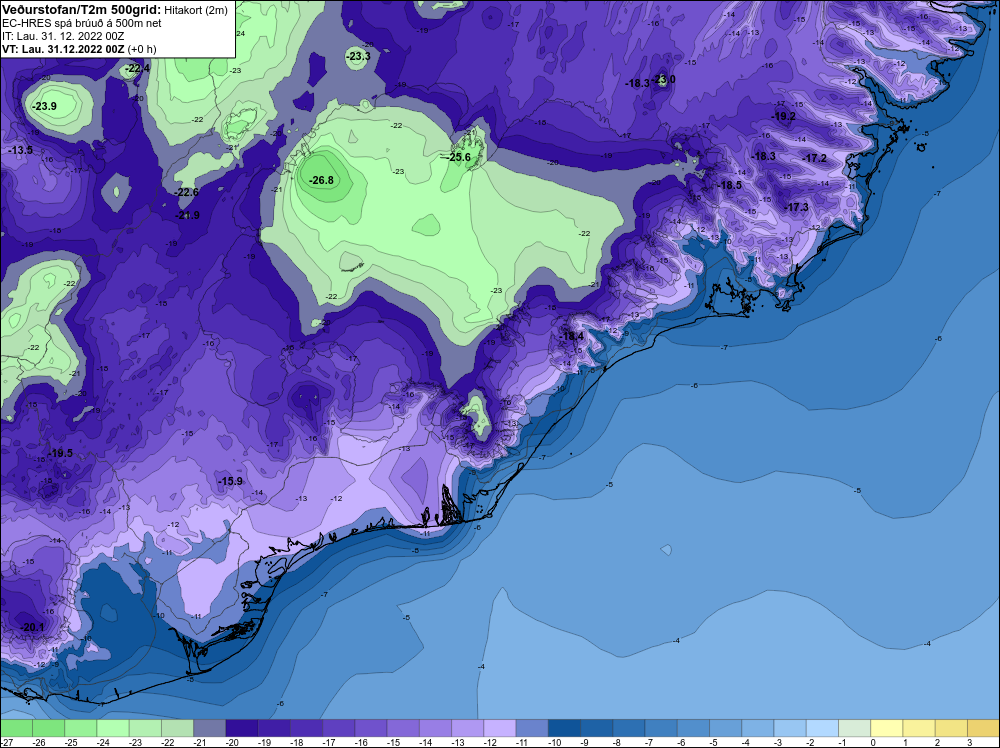Click the -18.5 temperature label
This screenshot has width=1000, height=748.
click(730, 185)
